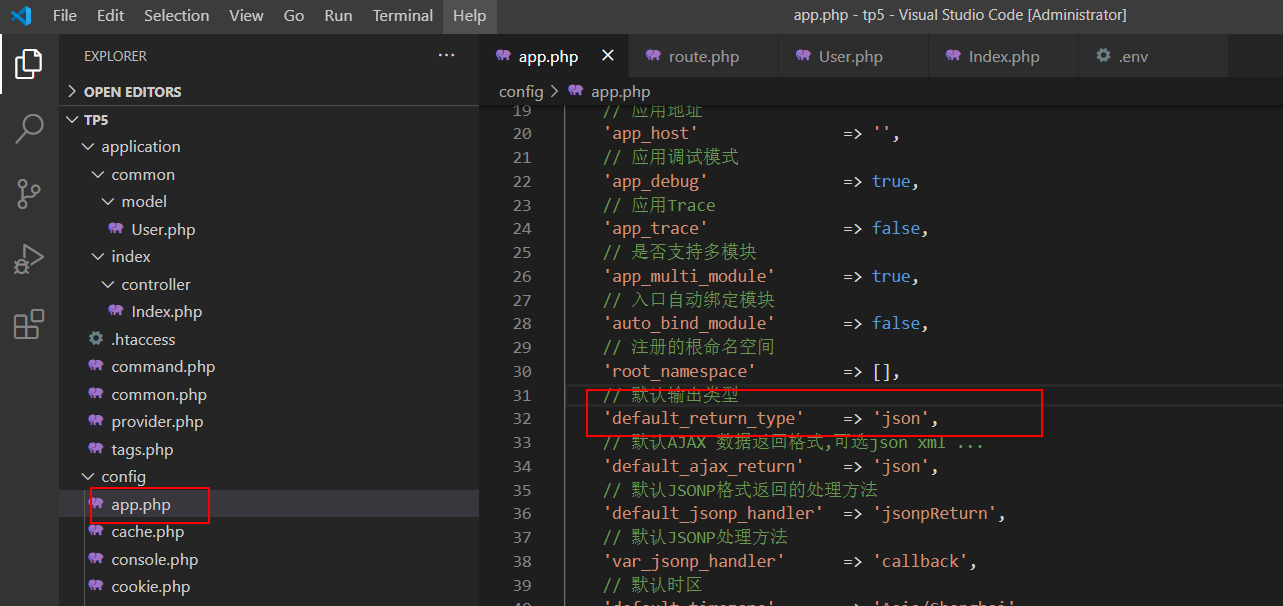Viewport: 1283px width, 606px height.
Task: Open Explorer more actions ellipsis
Action: click(447, 56)
